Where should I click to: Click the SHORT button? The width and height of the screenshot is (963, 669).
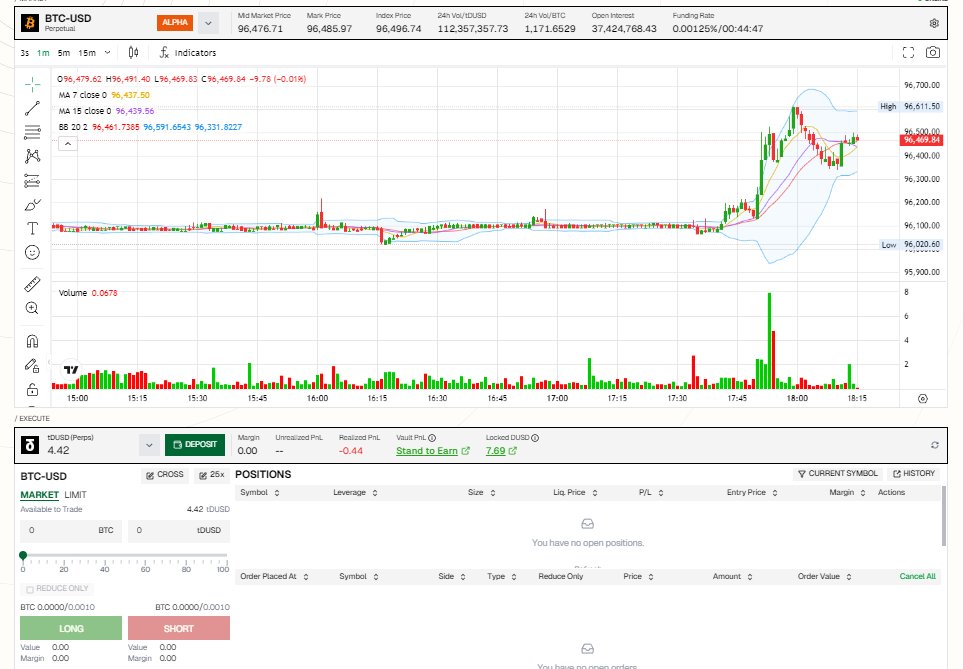[179, 628]
